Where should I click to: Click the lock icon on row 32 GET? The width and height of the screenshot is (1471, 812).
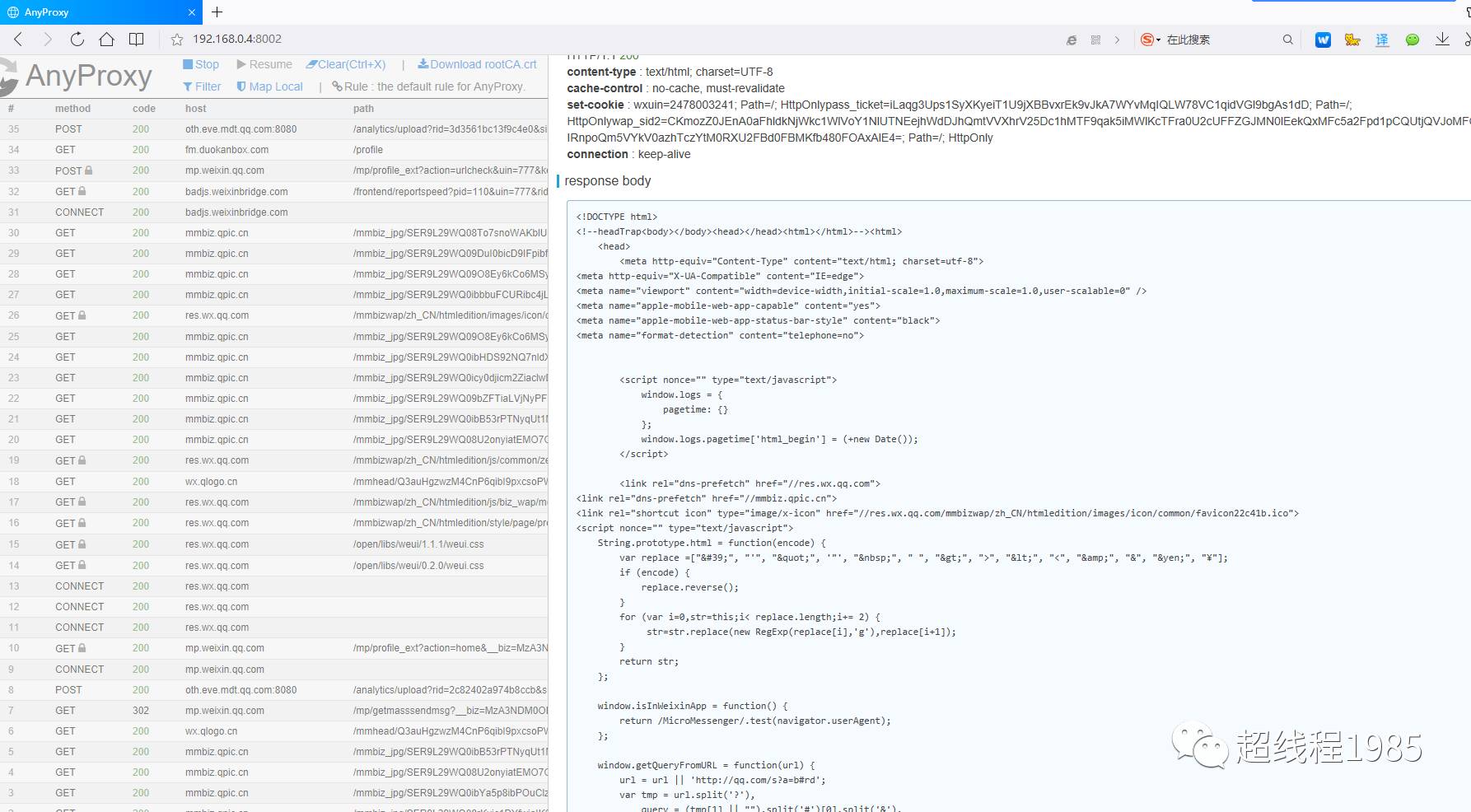[82, 191]
